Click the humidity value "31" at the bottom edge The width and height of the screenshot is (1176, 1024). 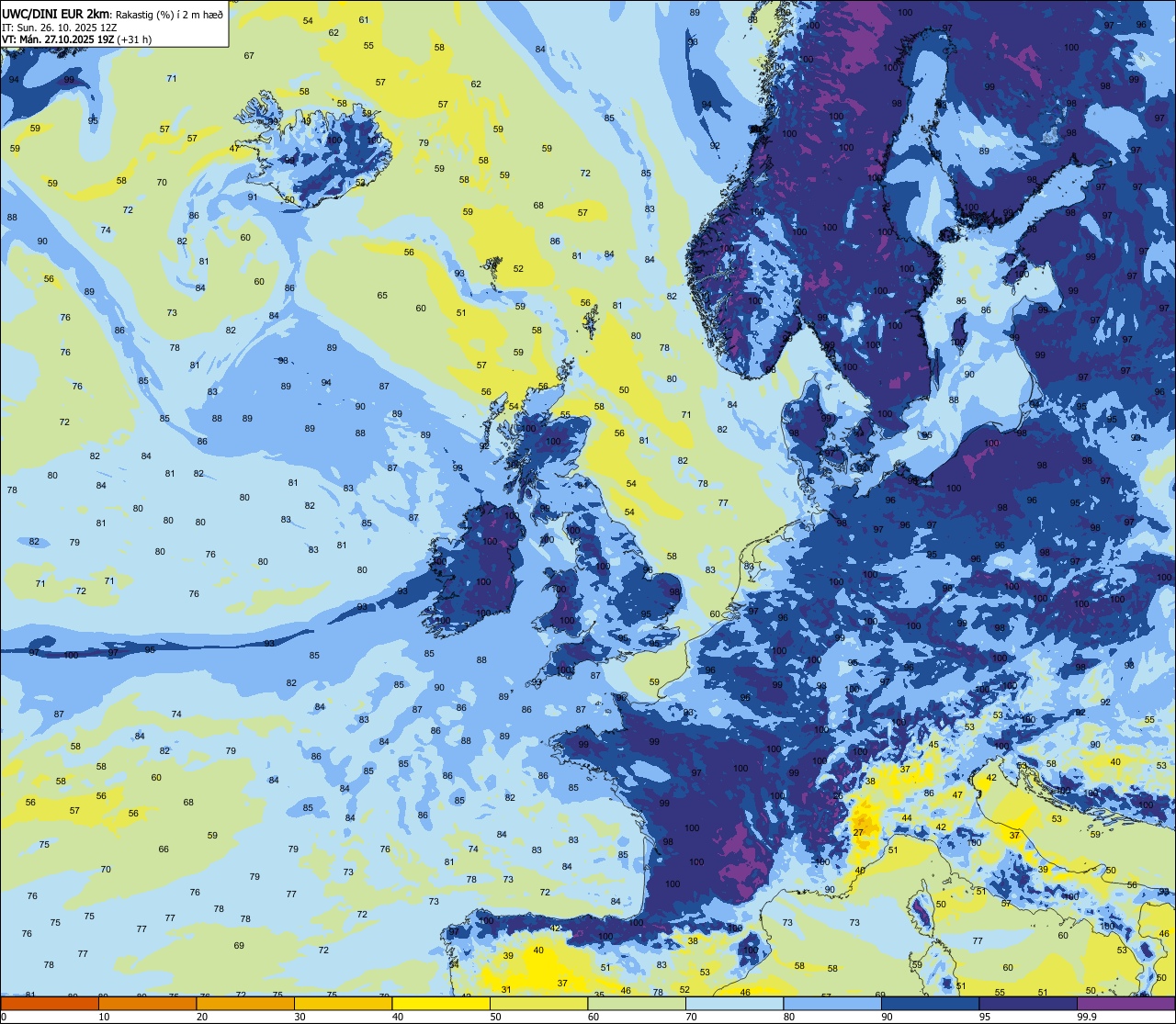click(x=506, y=989)
